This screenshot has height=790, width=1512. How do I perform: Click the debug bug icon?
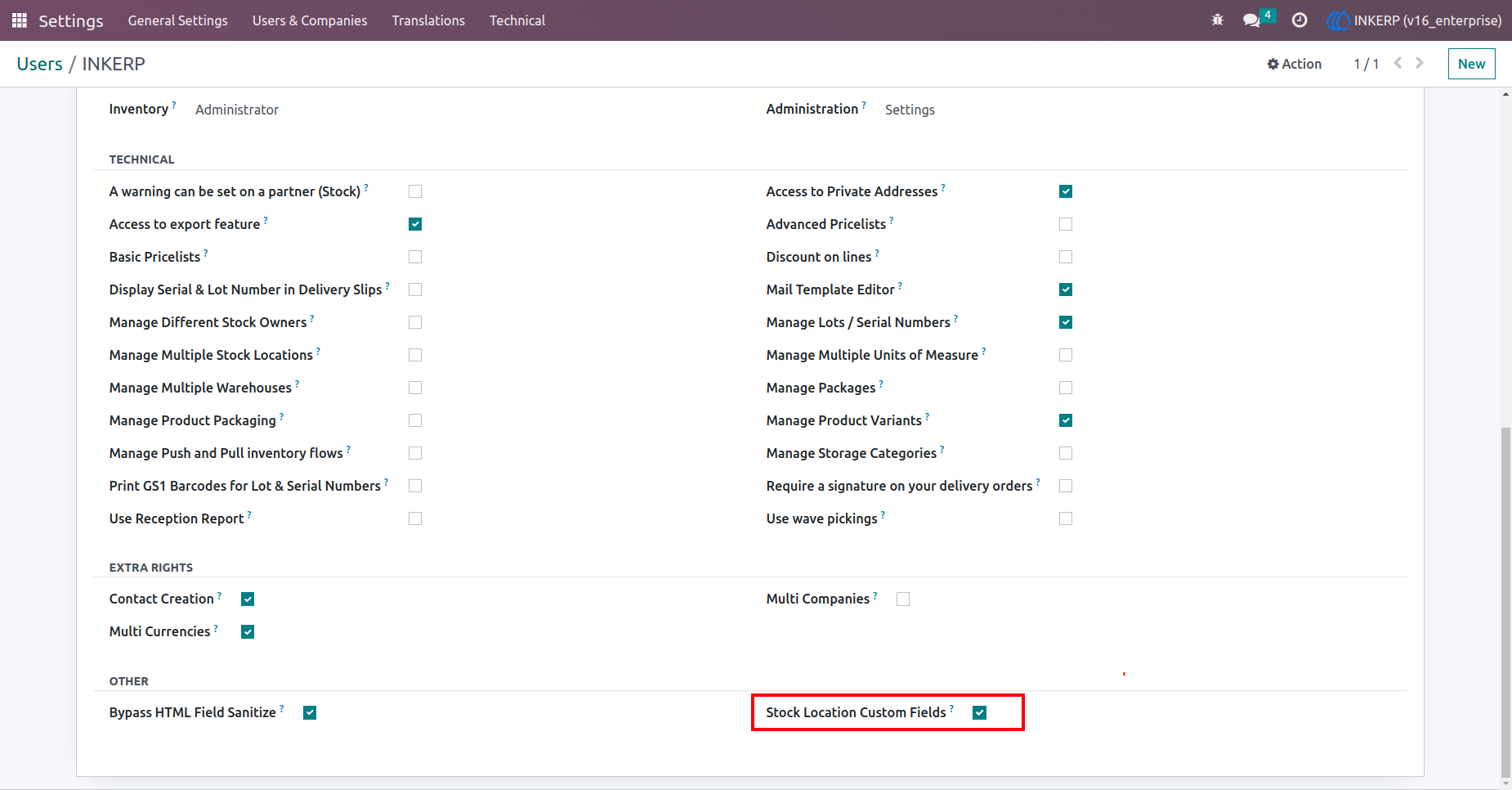pyautogui.click(x=1218, y=20)
